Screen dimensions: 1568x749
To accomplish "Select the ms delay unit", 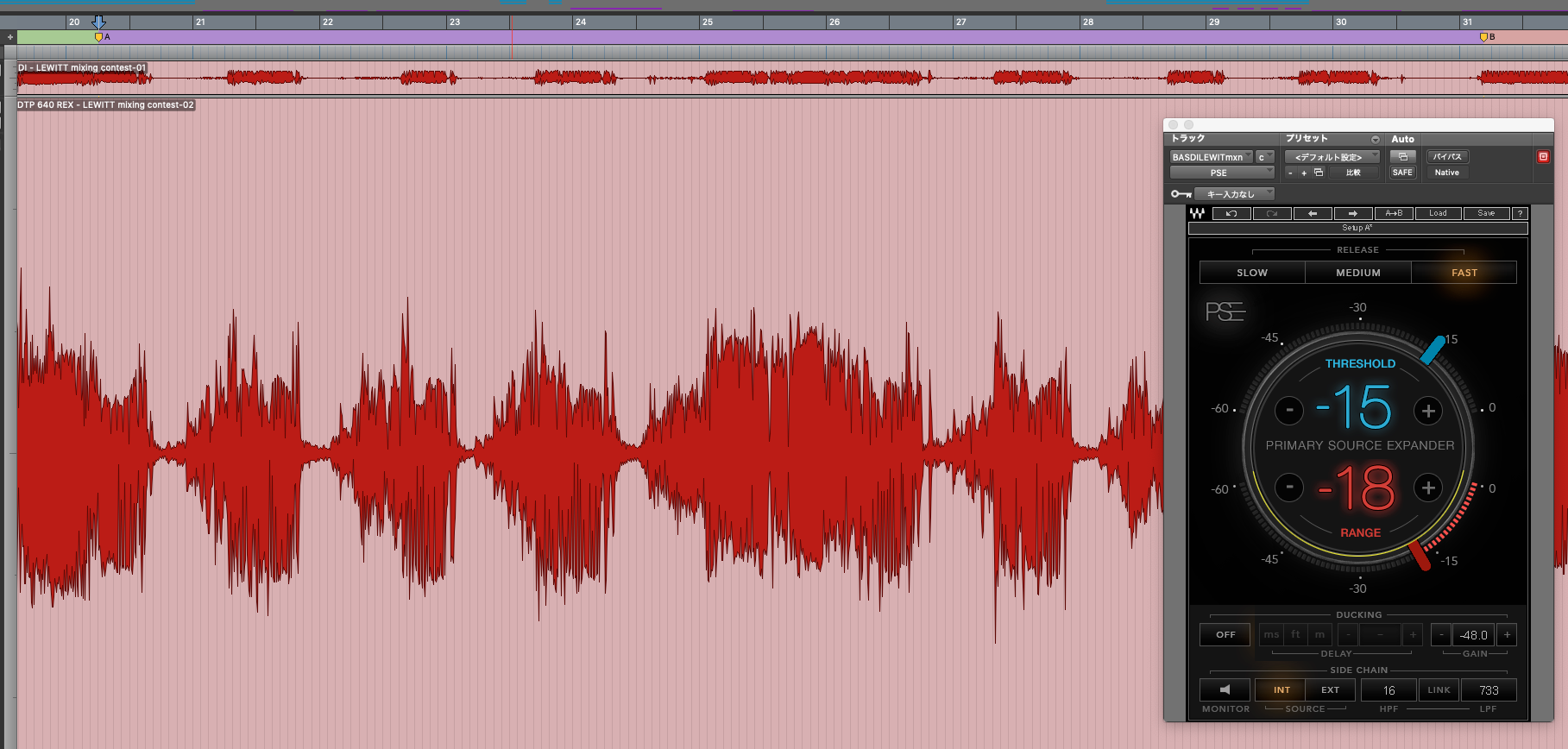I will 1271,634.
